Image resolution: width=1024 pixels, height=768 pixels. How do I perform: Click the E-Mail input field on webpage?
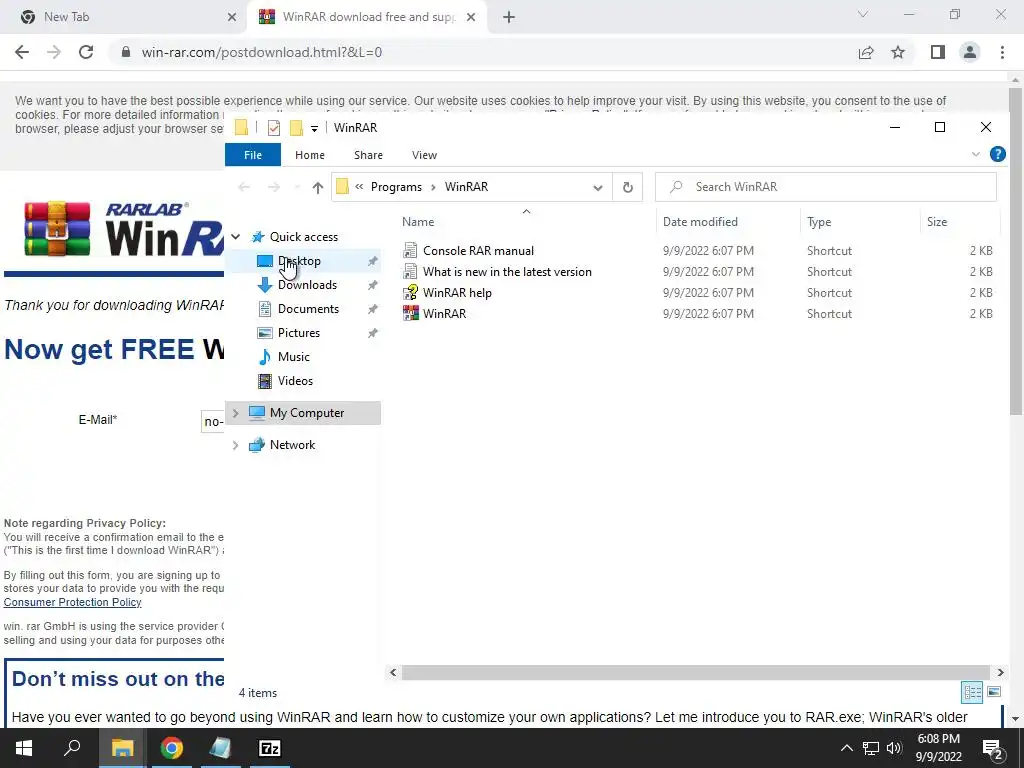213,421
